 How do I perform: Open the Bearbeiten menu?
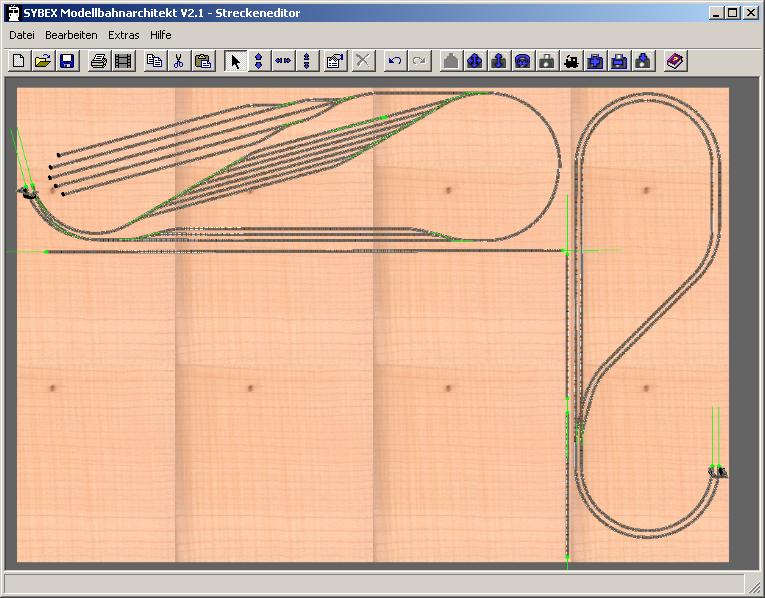[x=71, y=35]
